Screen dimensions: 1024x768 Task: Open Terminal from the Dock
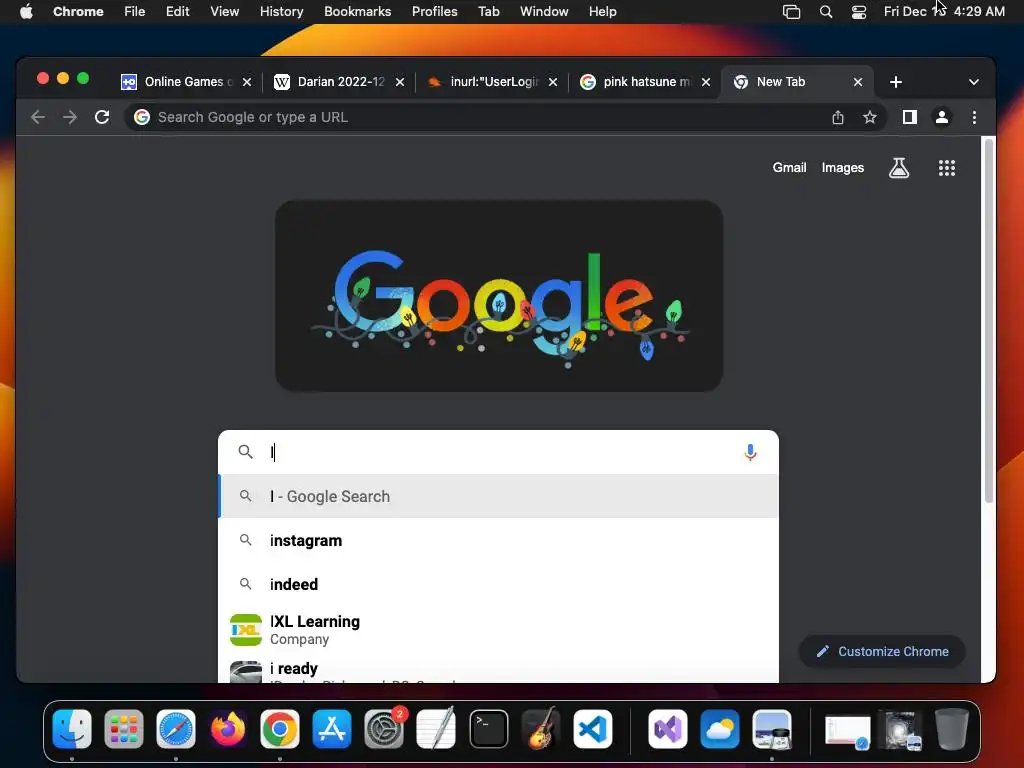(488, 728)
